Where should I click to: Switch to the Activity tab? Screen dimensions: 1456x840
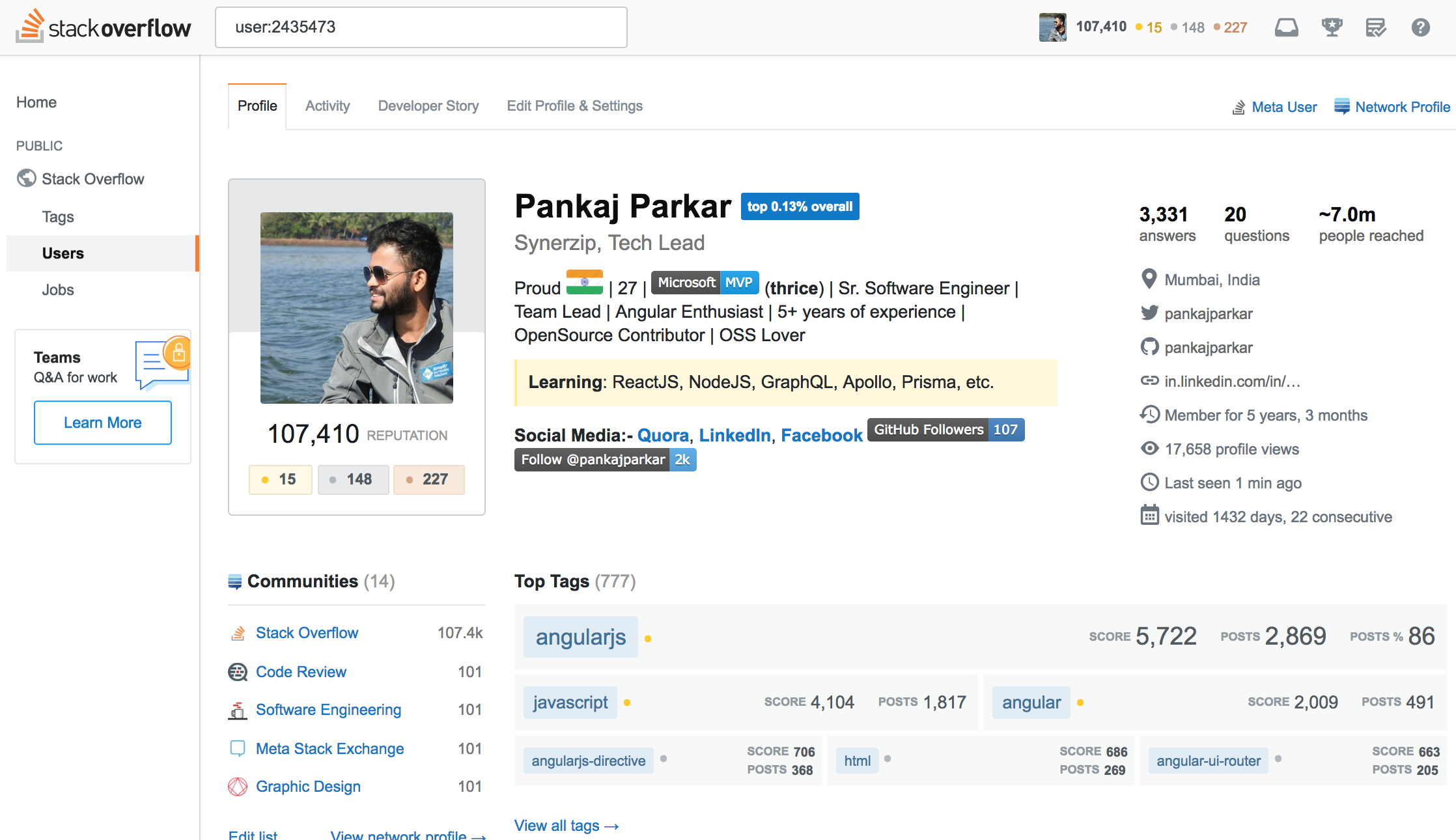(328, 106)
